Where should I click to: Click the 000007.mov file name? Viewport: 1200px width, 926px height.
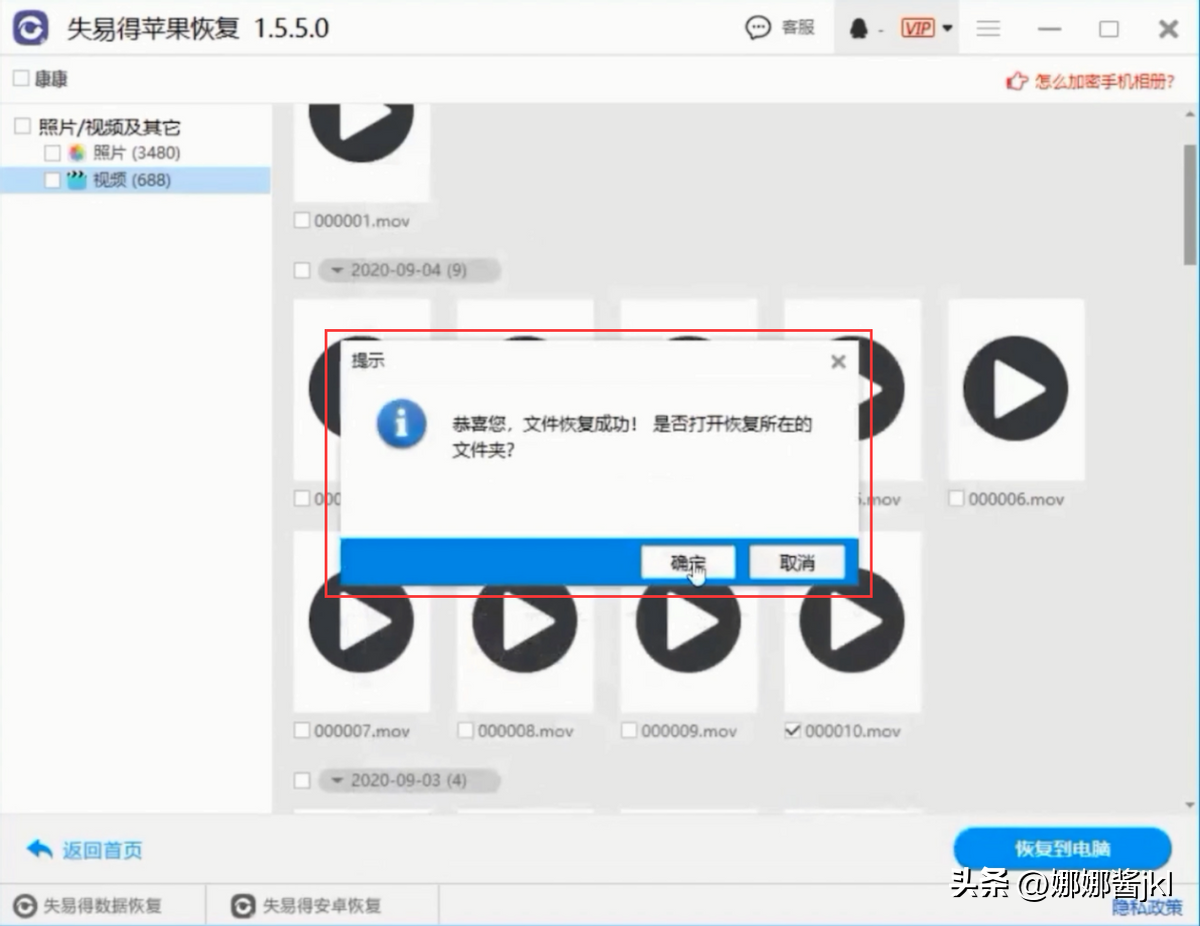[362, 731]
